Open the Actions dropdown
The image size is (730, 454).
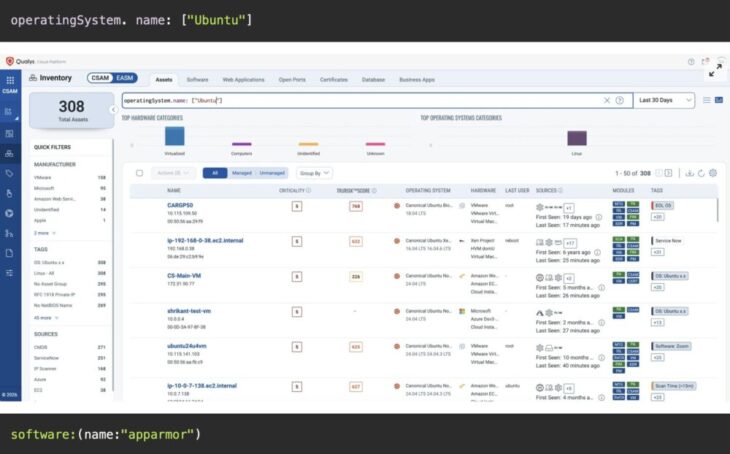(x=173, y=173)
